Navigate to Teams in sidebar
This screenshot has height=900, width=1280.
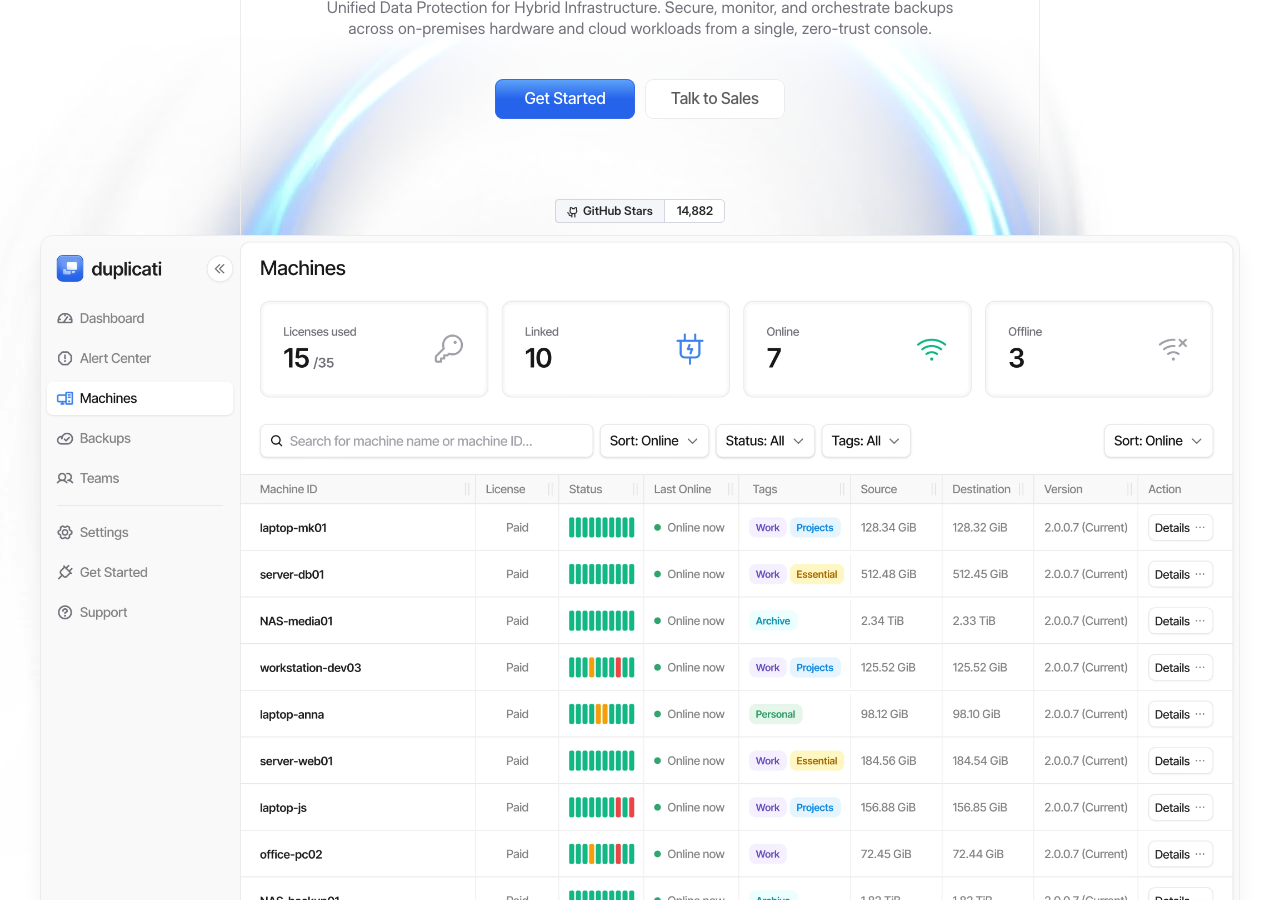point(140,478)
